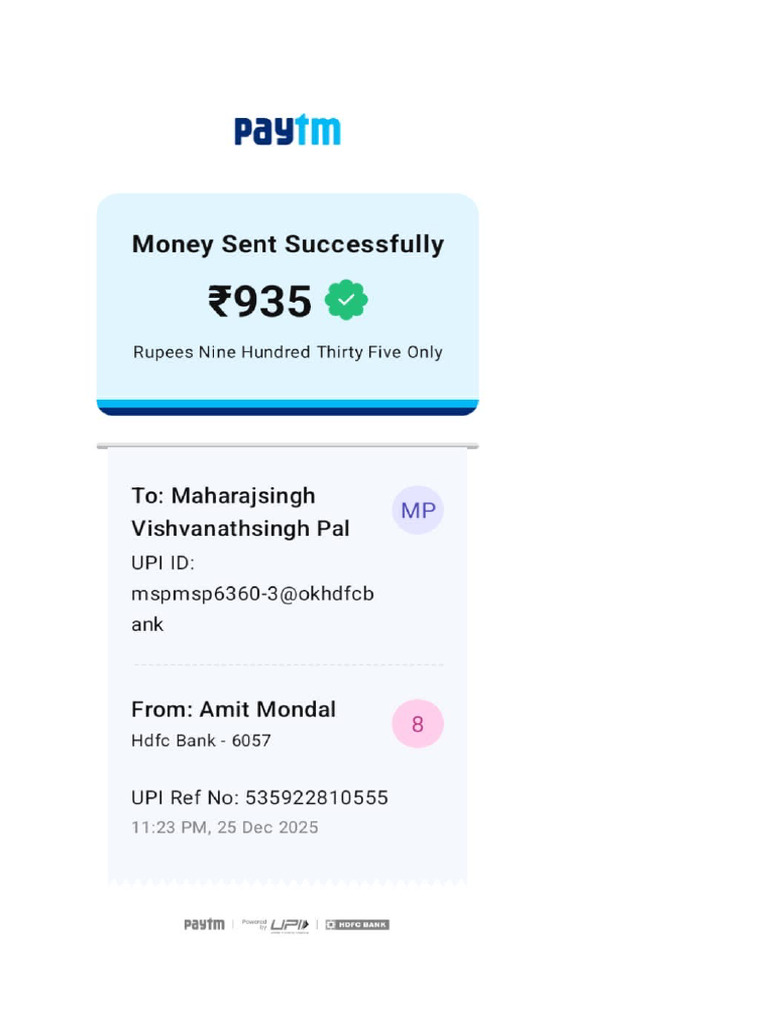Click the Paytm logo at the top
The width and height of the screenshot is (768, 1024).
[x=287, y=131]
